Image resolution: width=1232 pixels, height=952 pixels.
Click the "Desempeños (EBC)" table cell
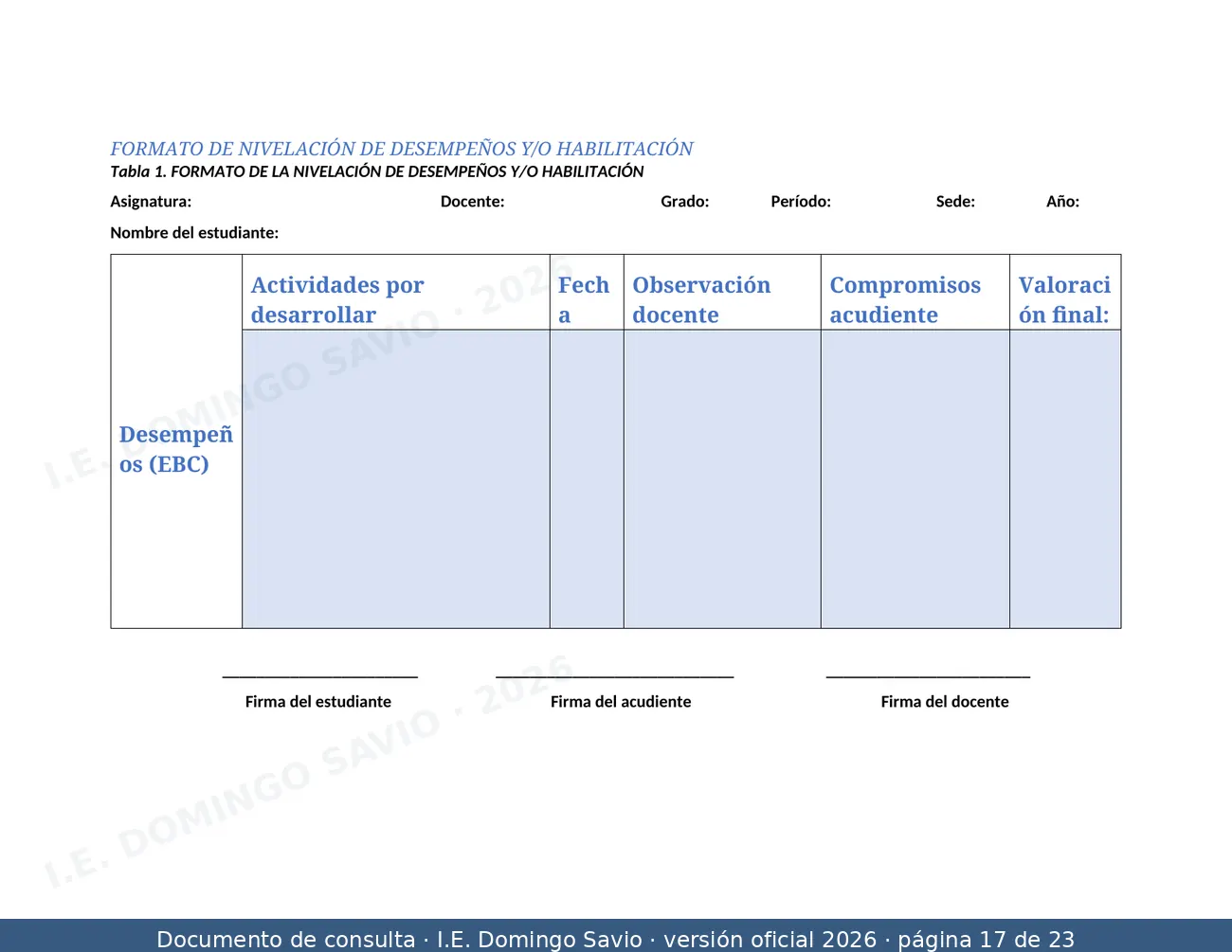[176, 441]
